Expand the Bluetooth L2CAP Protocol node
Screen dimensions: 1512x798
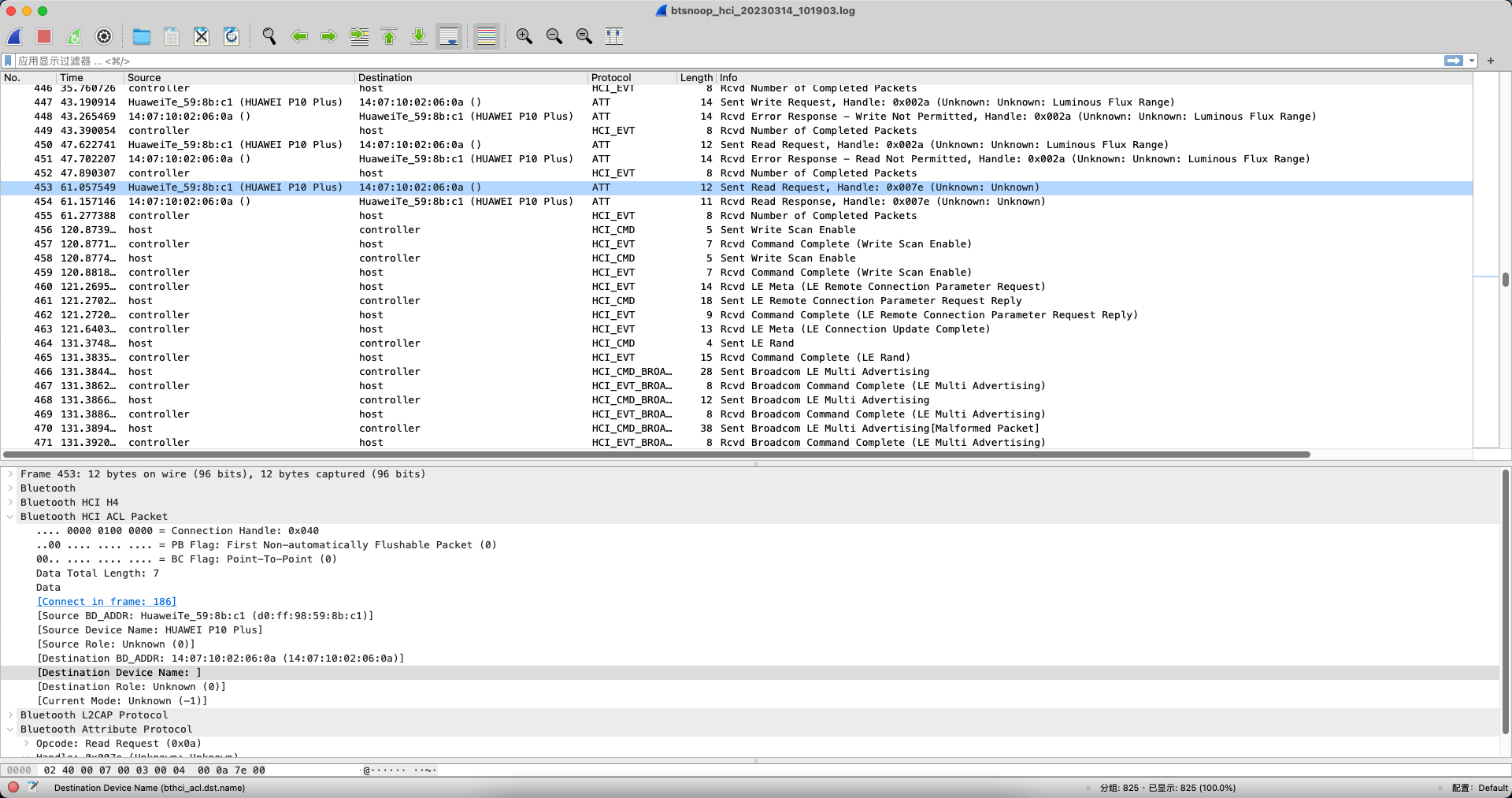pos(10,715)
